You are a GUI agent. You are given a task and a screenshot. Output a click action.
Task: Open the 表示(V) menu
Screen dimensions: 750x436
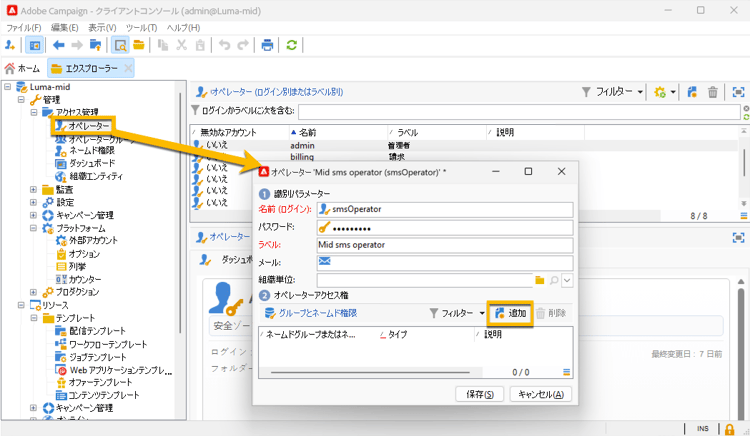(102, 28)
